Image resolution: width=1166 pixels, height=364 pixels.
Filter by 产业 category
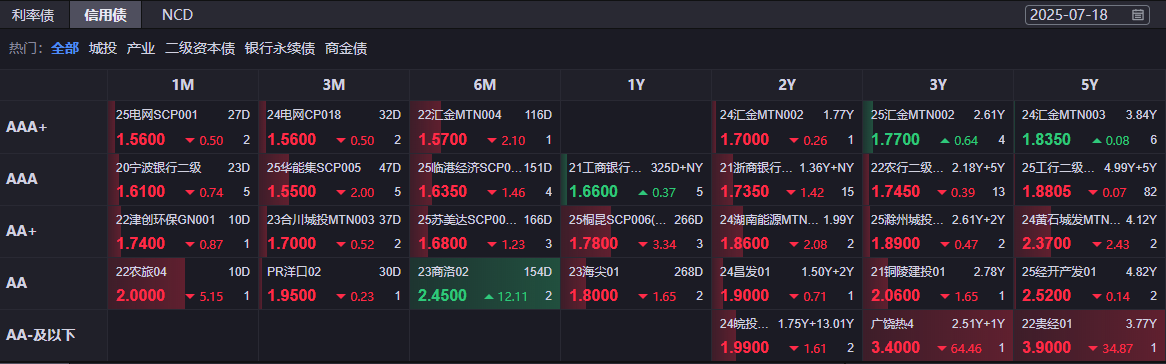click(x=141, y=48)
